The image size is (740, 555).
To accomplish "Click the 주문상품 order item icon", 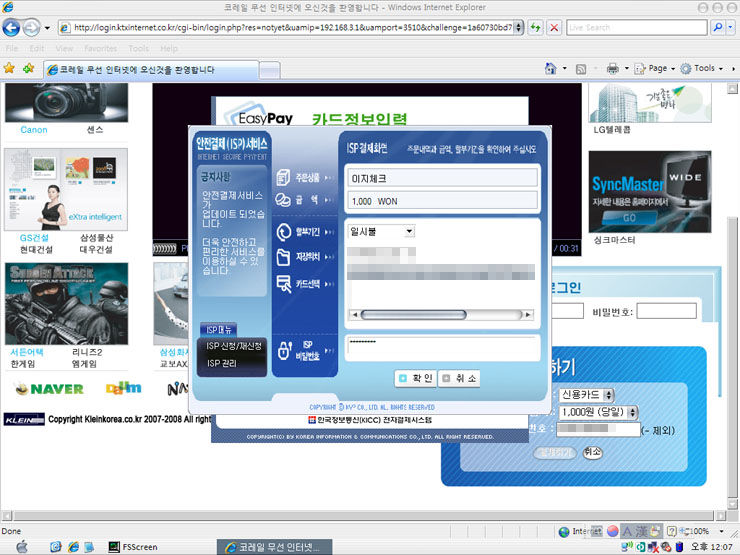I will click(x=283, y=177).
